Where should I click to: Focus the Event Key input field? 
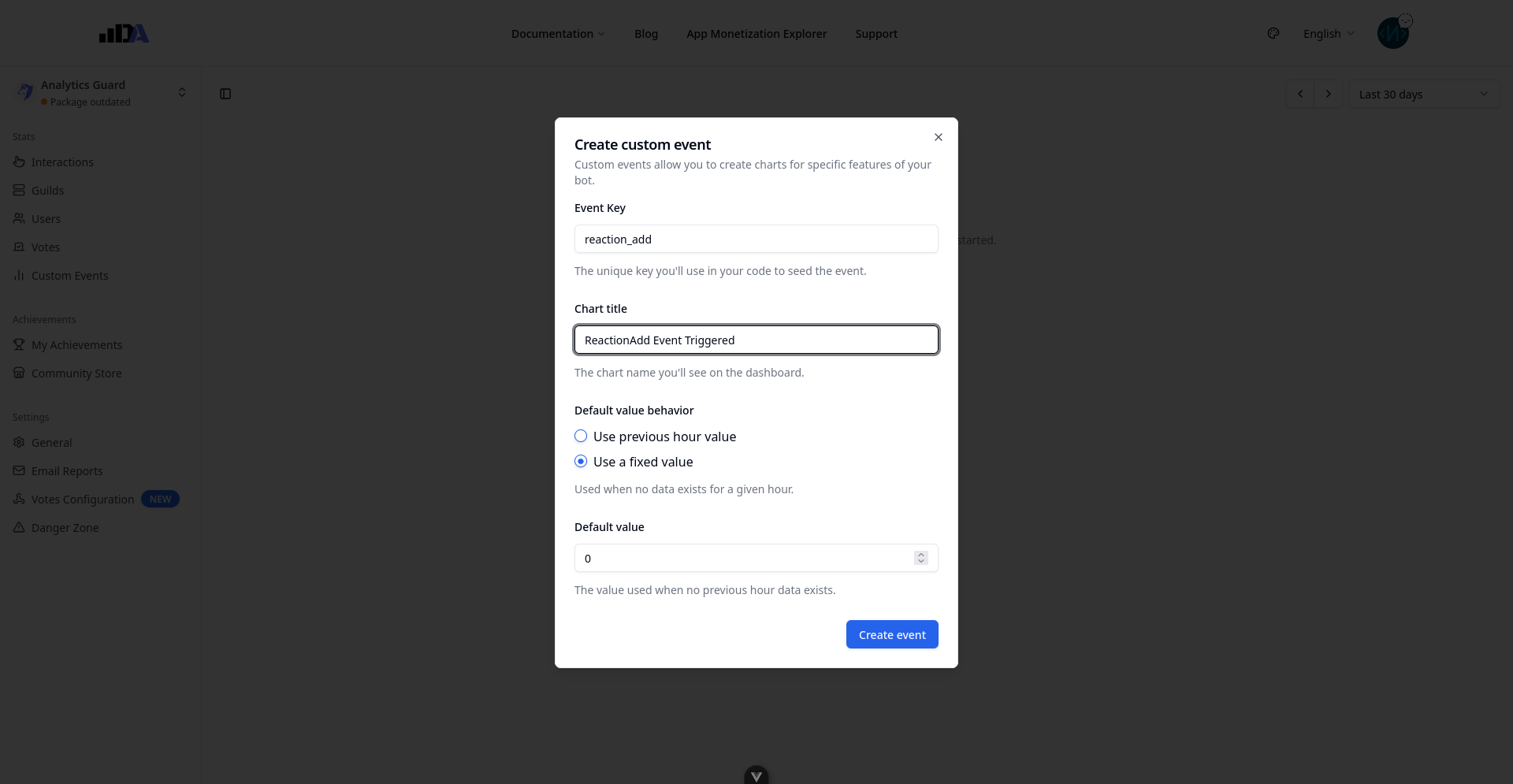coord(756,240)
